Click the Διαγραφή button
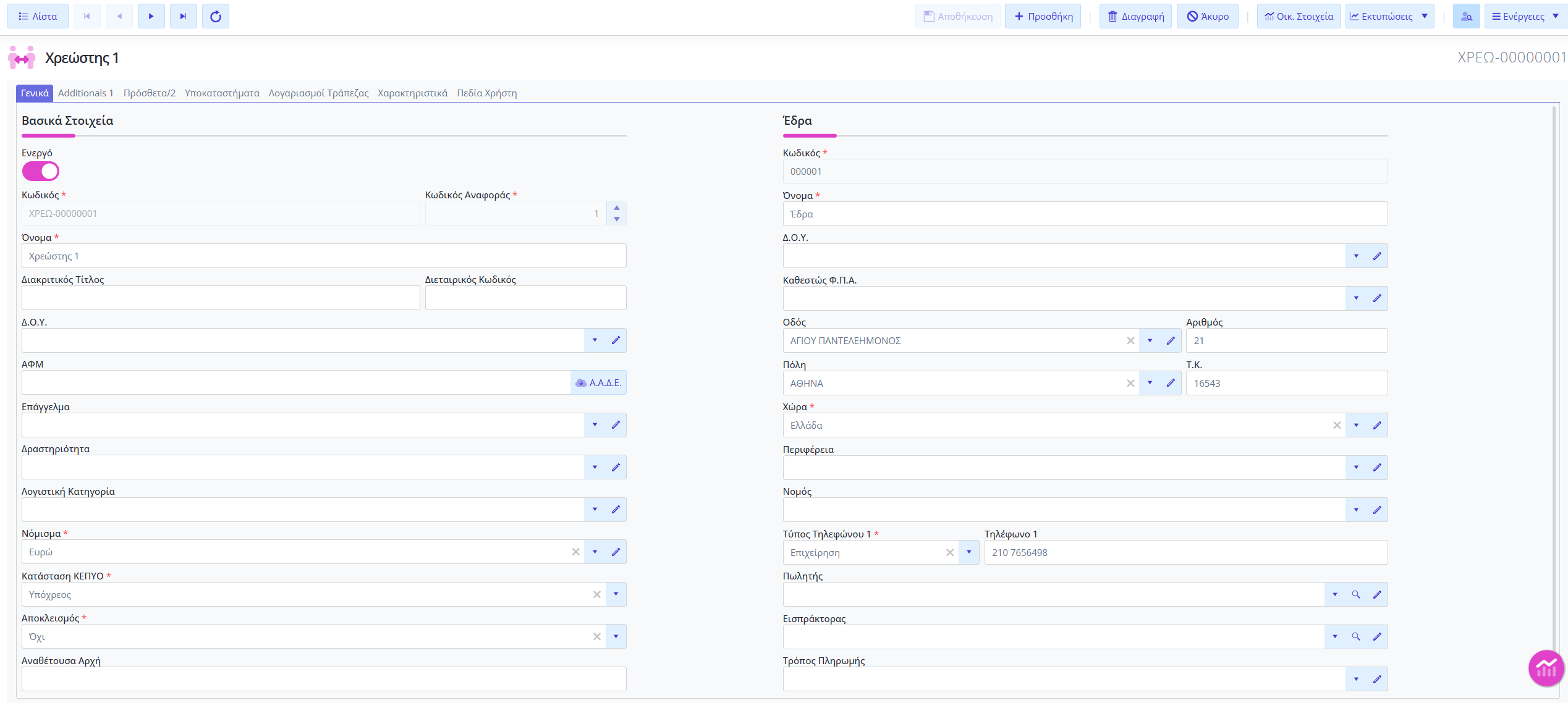The width and height of the screenshot is (1568, 703). 1135,16
